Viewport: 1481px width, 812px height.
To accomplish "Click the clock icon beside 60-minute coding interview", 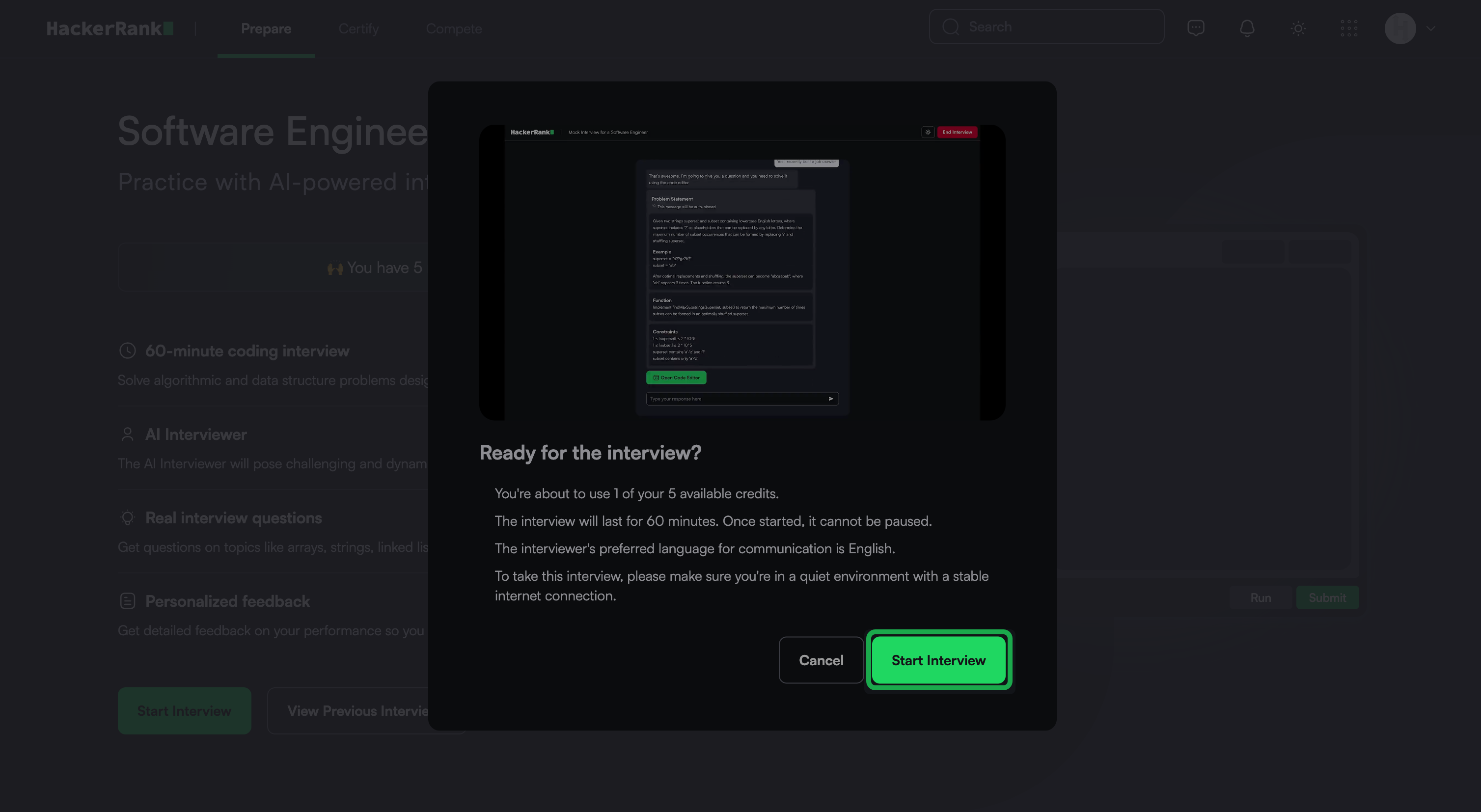I will pos(127,351).
